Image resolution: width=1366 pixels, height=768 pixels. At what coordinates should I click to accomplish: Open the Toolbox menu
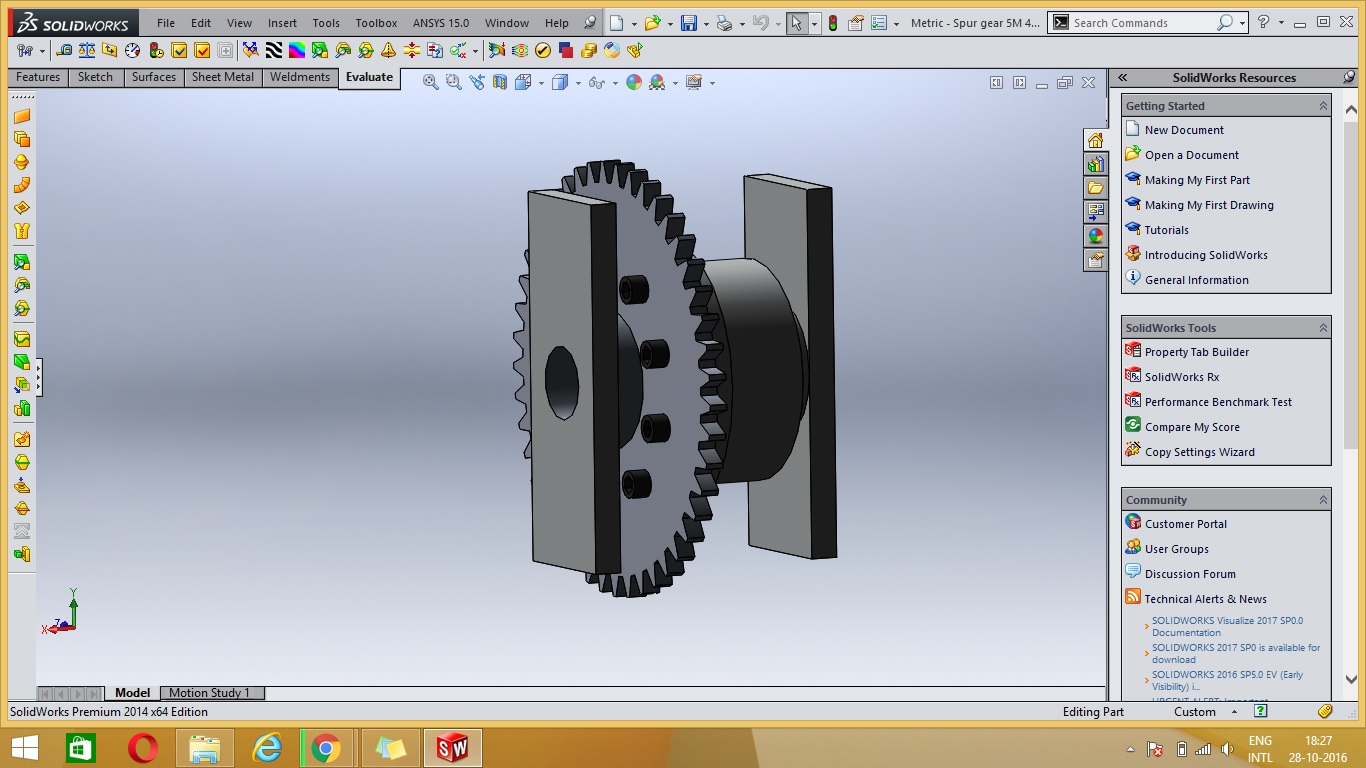click(x=376, y=23)
